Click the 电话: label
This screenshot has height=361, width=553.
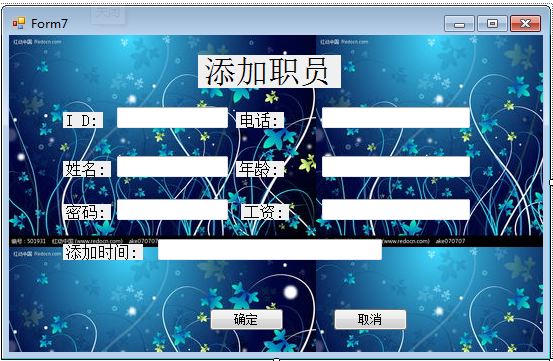pos(260,120)
